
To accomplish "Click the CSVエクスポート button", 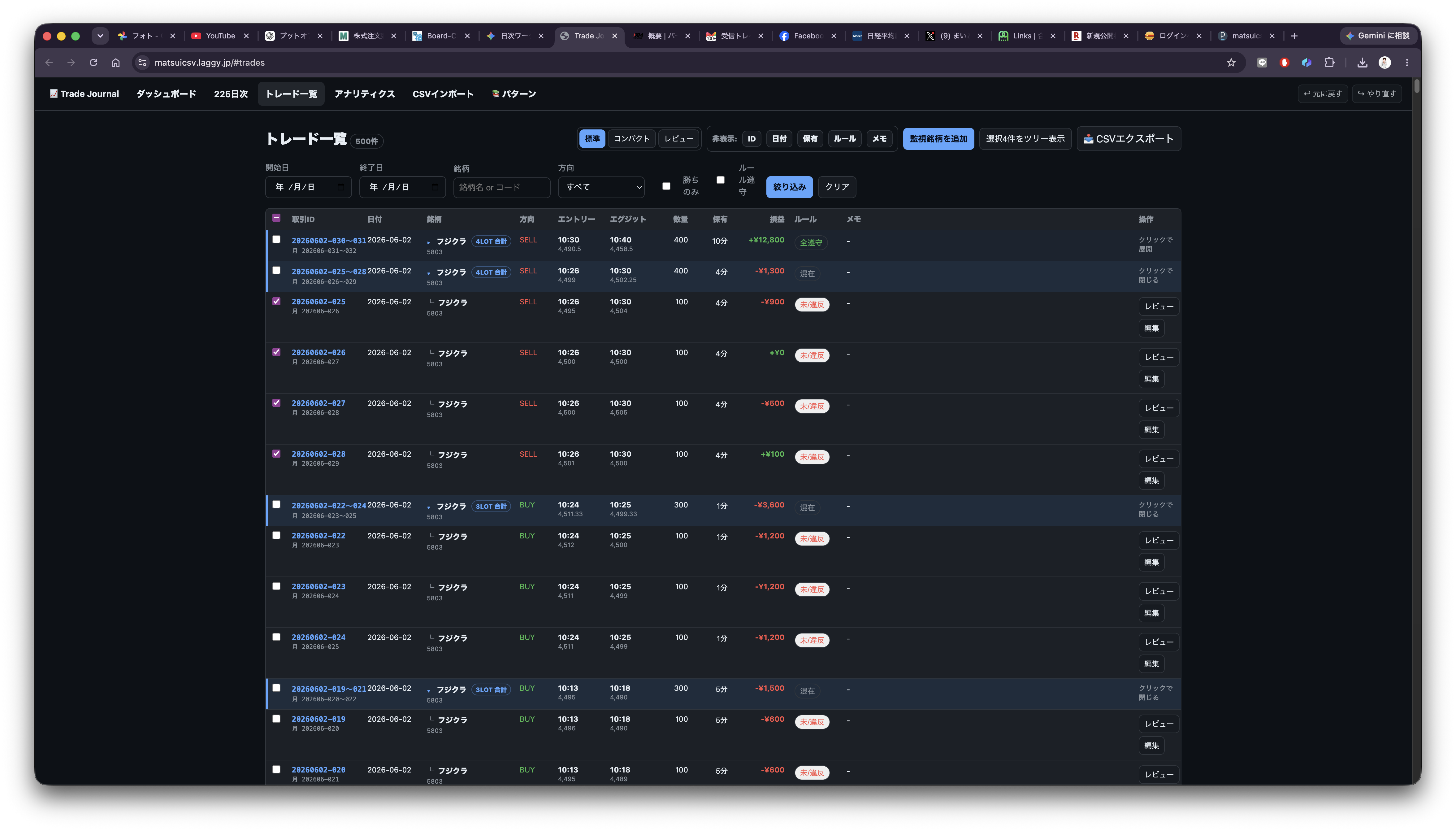I will pyautogui.click(x=1129, y=139).
